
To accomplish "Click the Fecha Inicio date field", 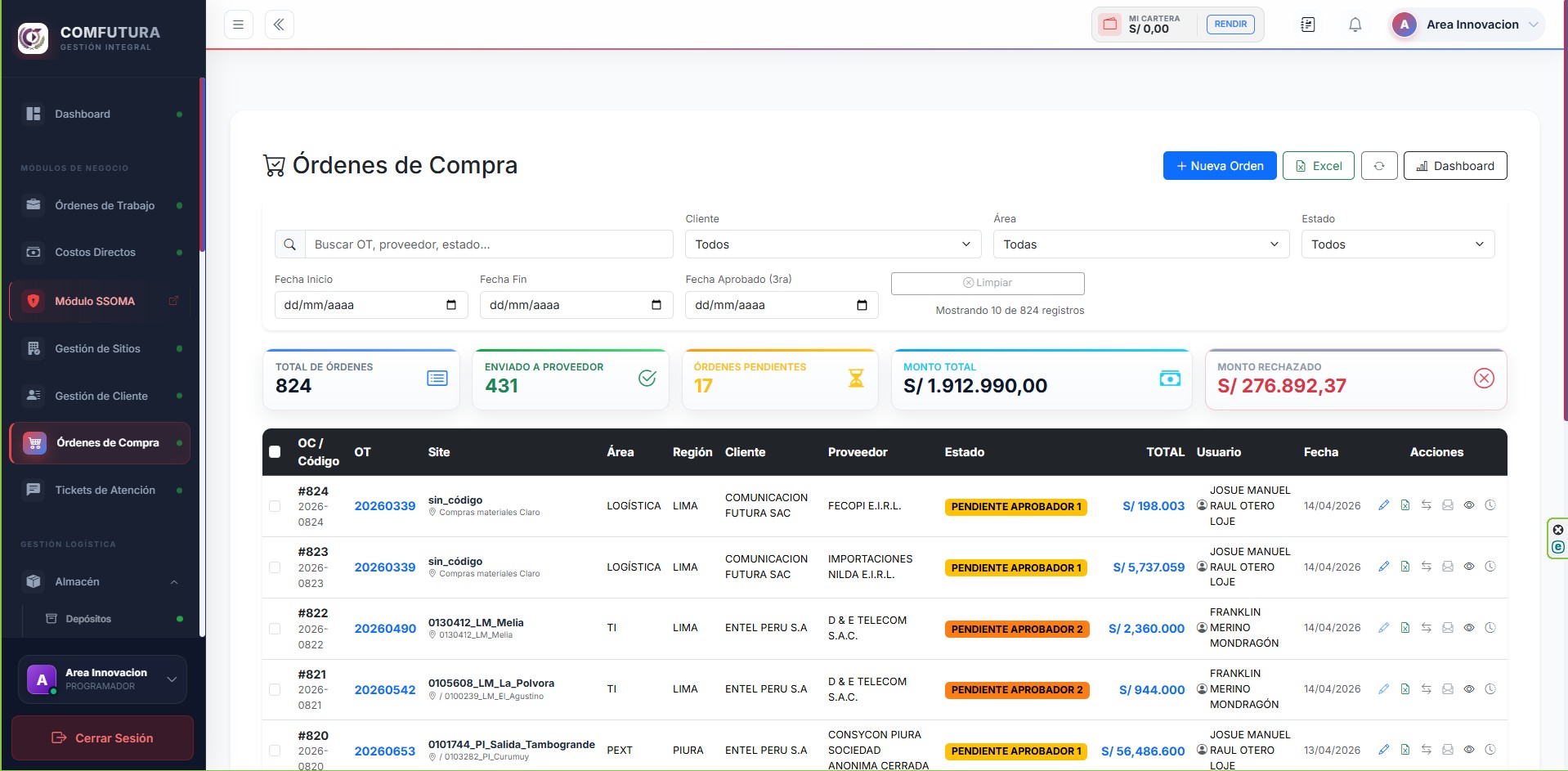I will pos(371,305).
